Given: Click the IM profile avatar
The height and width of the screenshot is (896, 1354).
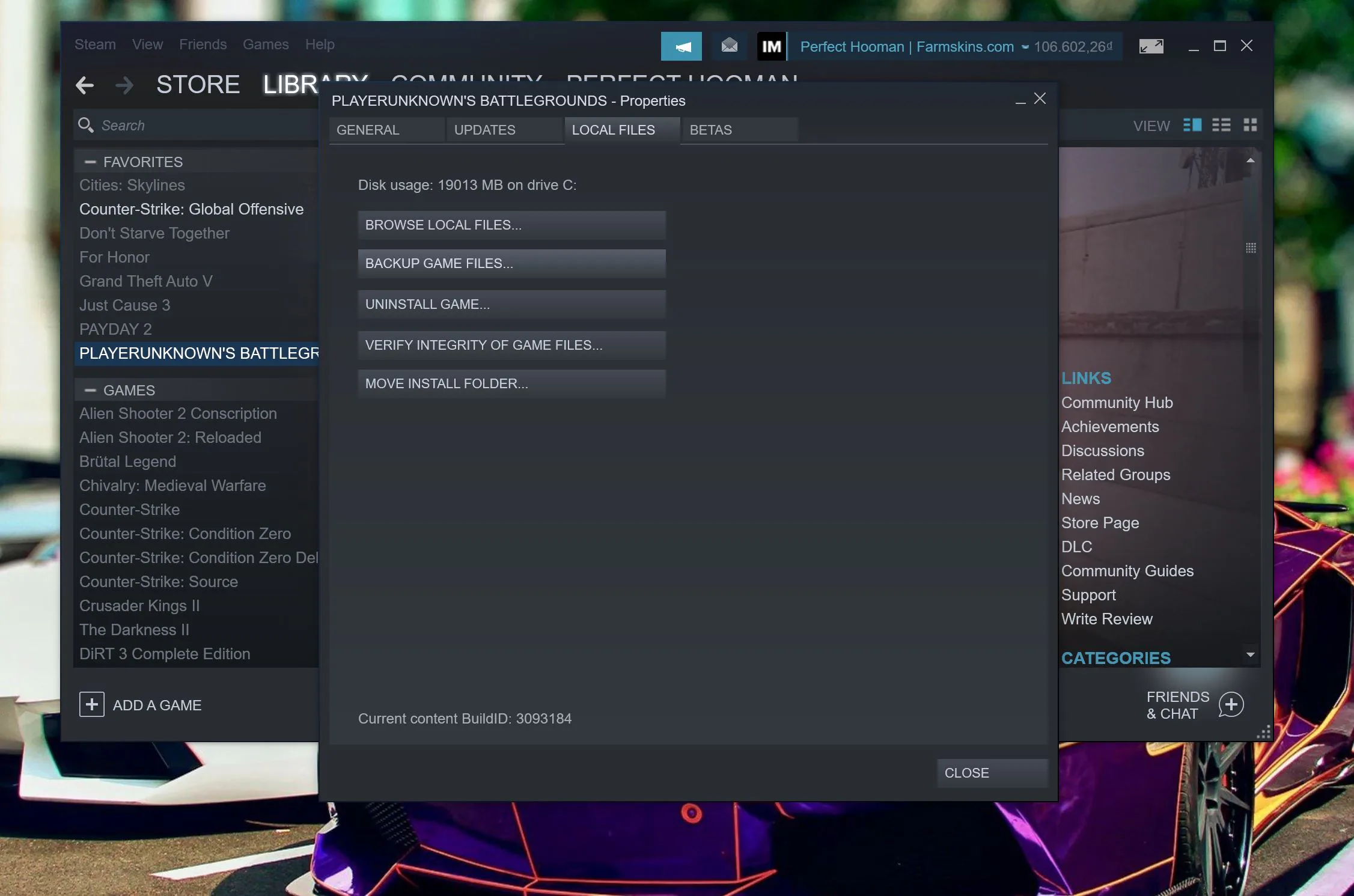Looking at the screenshot, I should [x=772, y=46].
